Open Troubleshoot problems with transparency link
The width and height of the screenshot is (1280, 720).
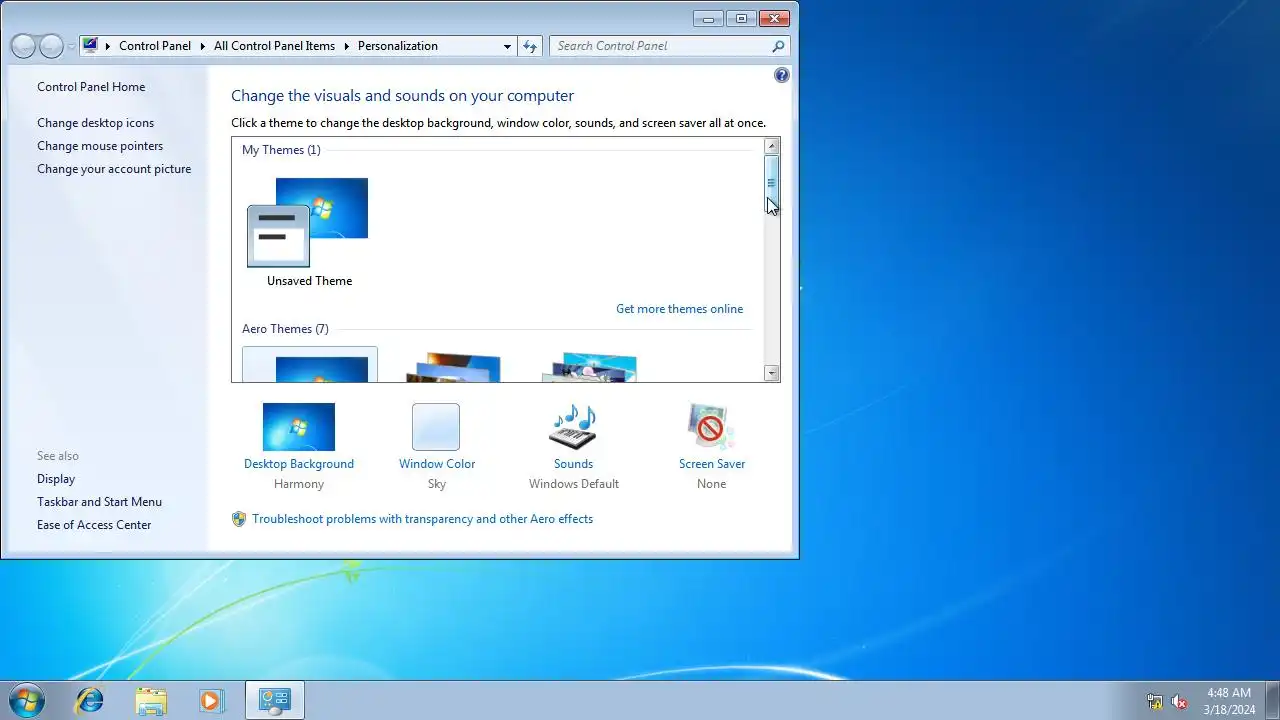422,519
